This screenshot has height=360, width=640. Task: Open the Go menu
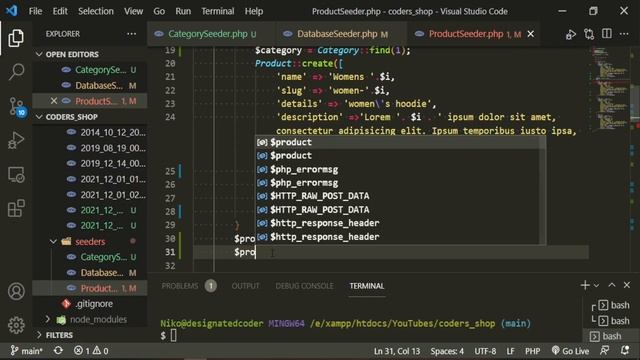[x=159, y=11]
